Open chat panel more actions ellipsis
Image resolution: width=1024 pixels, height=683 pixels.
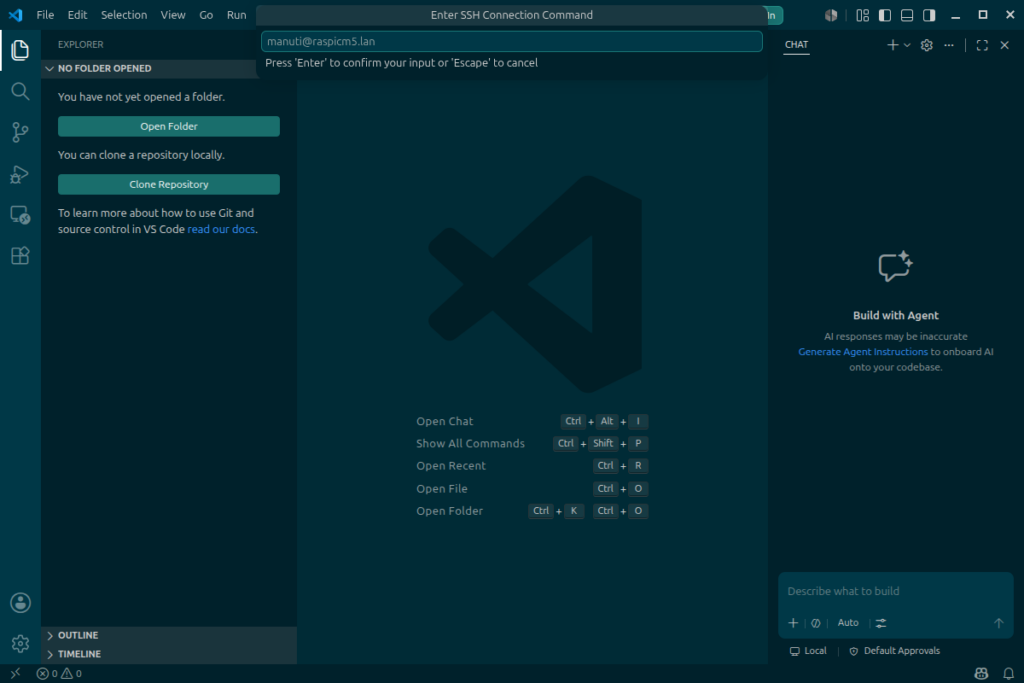948,45
